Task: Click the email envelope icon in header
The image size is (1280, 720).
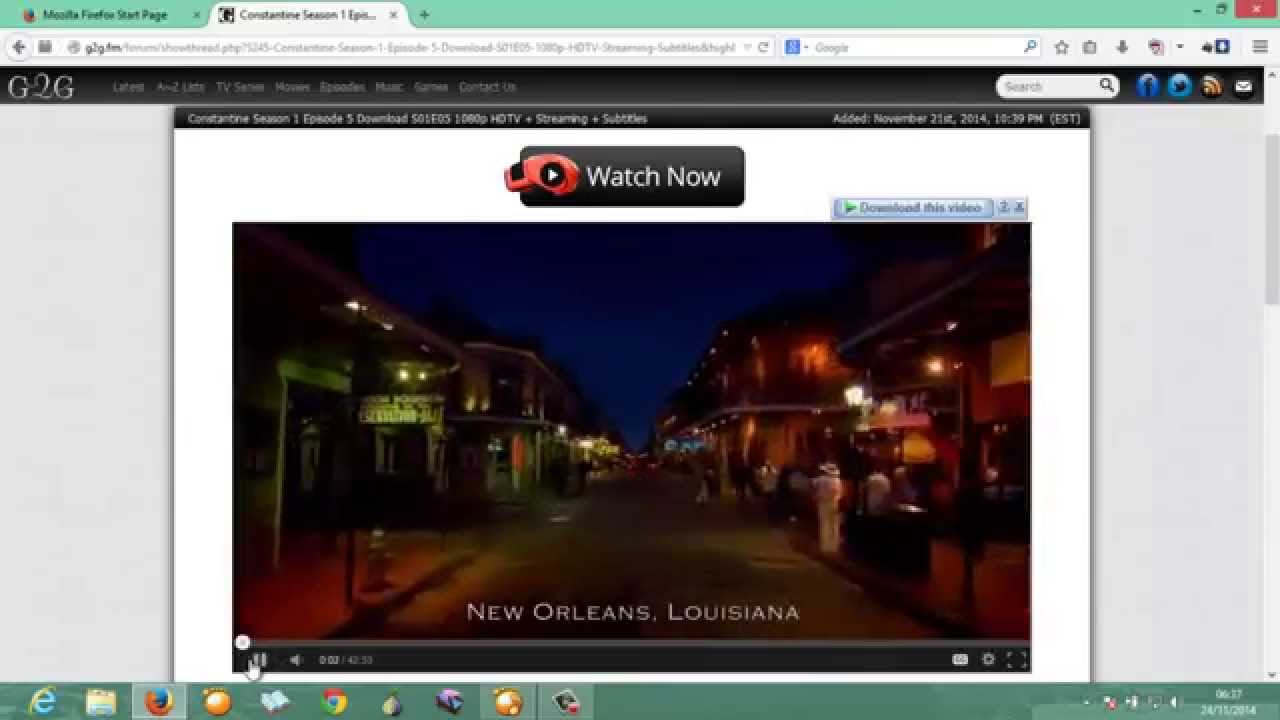Action: (1243, 86)
